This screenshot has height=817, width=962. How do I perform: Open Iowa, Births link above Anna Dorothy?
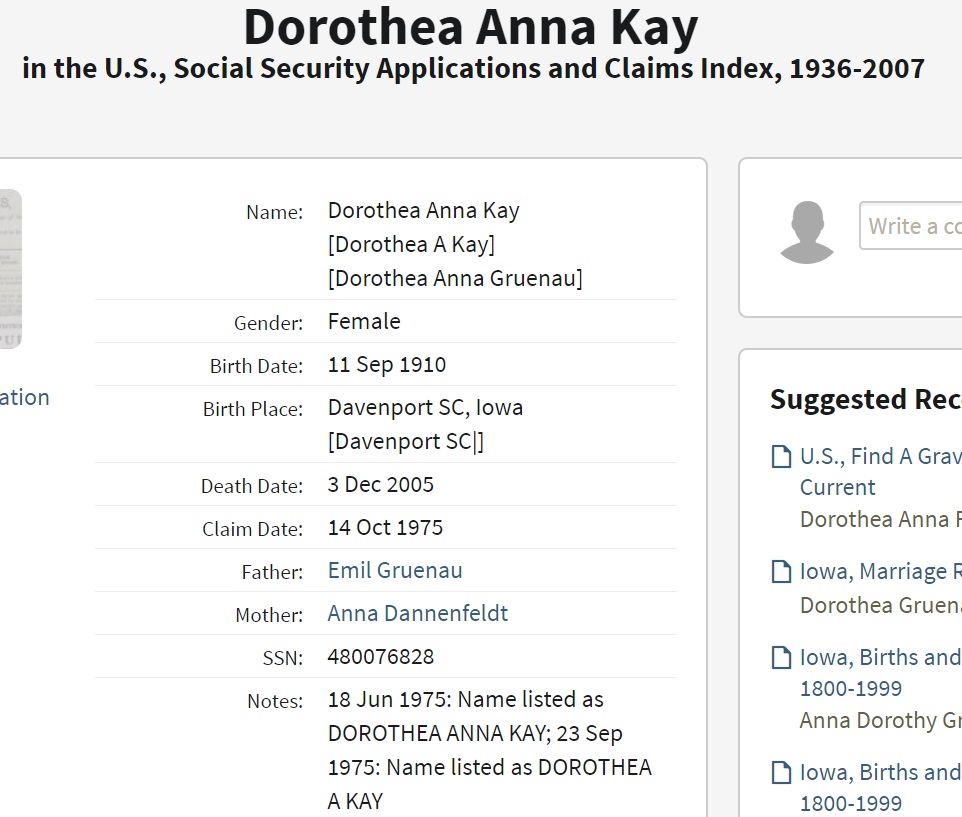point(880,658)
